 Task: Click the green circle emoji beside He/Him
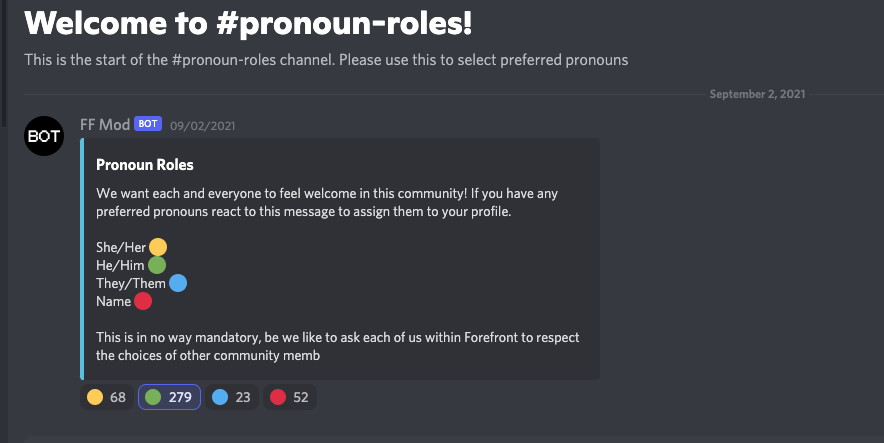(x=156, y=265)
